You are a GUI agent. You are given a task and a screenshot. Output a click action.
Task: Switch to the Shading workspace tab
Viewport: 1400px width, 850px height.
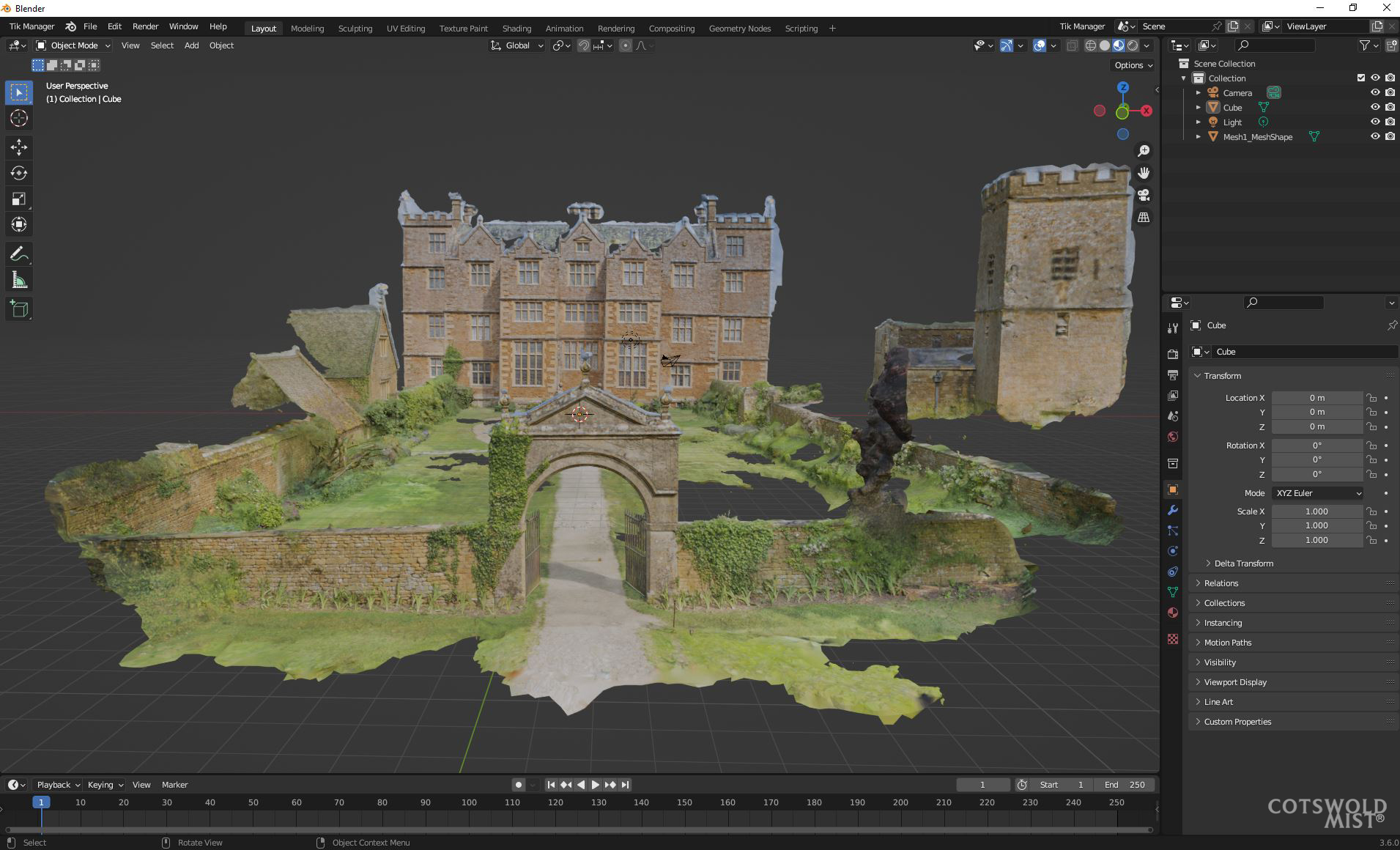[x=516, y=29]
